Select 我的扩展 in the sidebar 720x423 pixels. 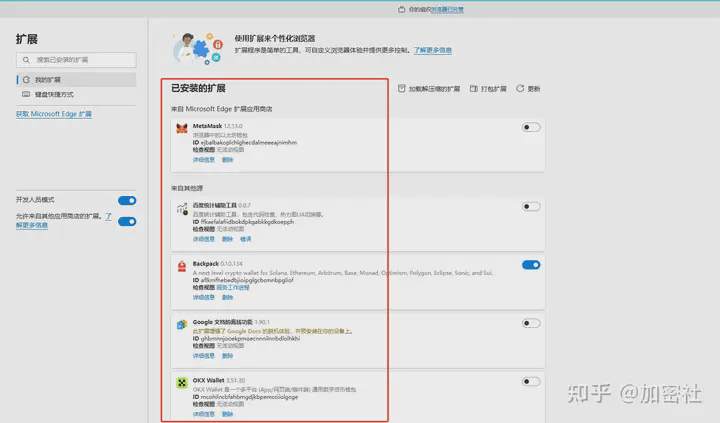(76, 79)
